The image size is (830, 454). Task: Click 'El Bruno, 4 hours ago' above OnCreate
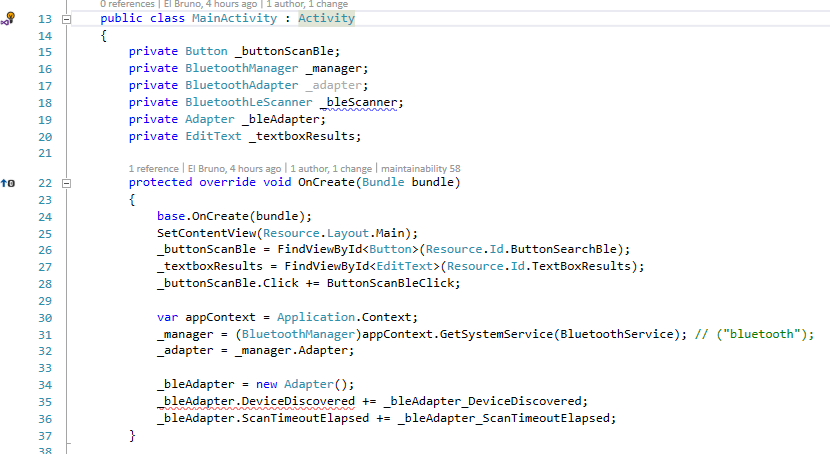236,168
